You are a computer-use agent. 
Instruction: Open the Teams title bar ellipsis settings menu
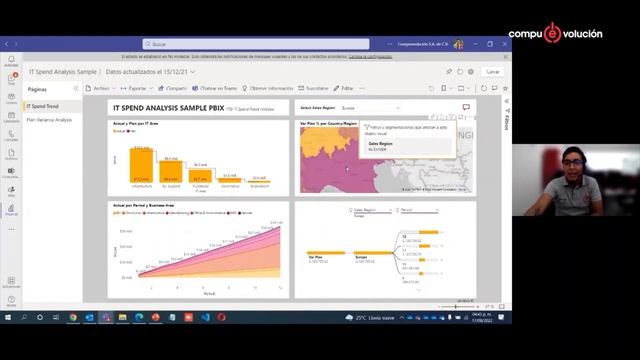(x=390, y=44)
